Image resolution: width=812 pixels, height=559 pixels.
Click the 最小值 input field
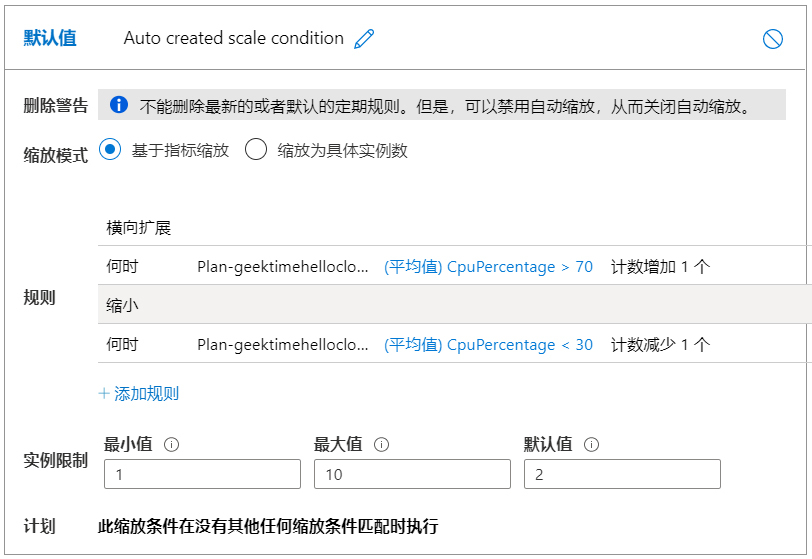click(x=202, y=474)
